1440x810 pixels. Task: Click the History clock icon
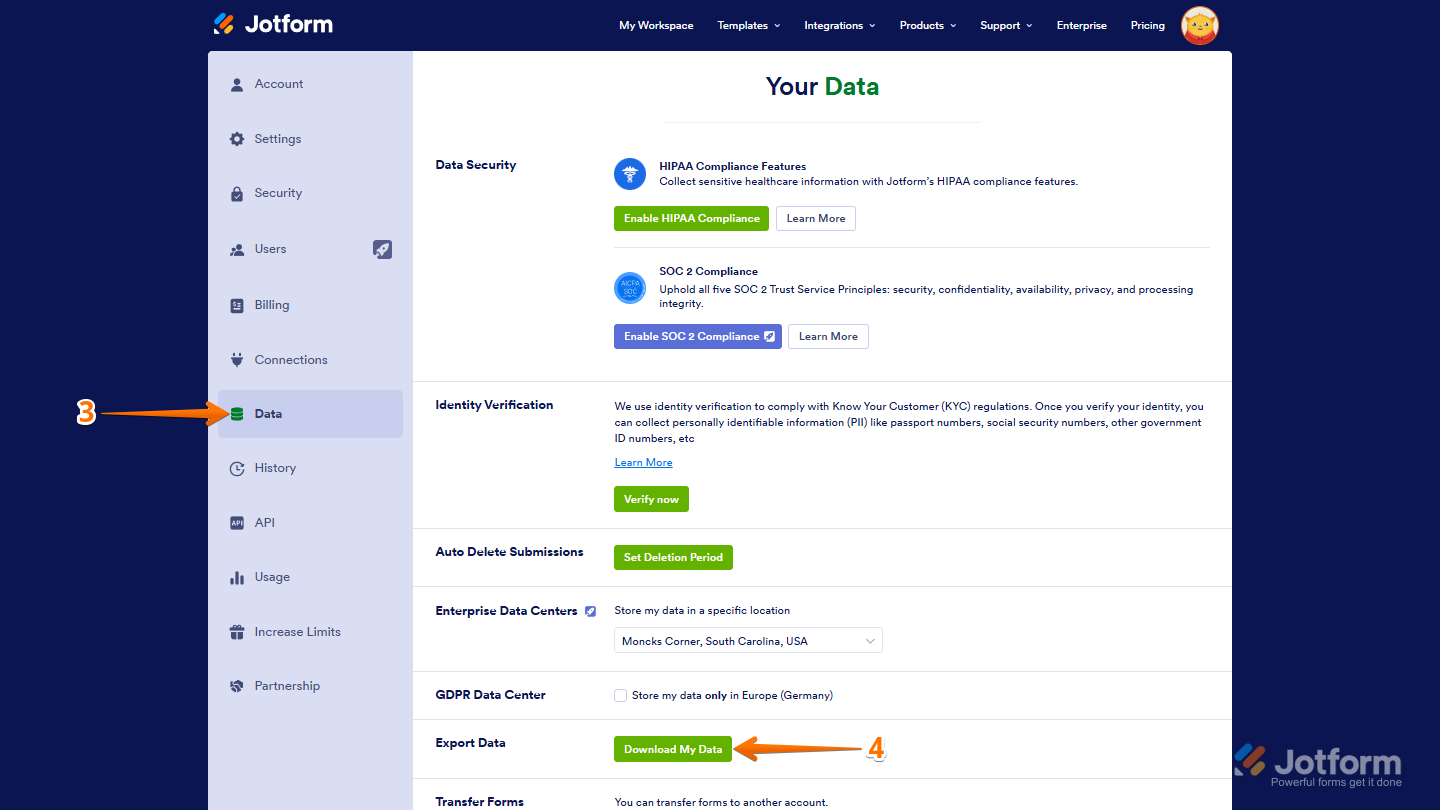(237, 468)
